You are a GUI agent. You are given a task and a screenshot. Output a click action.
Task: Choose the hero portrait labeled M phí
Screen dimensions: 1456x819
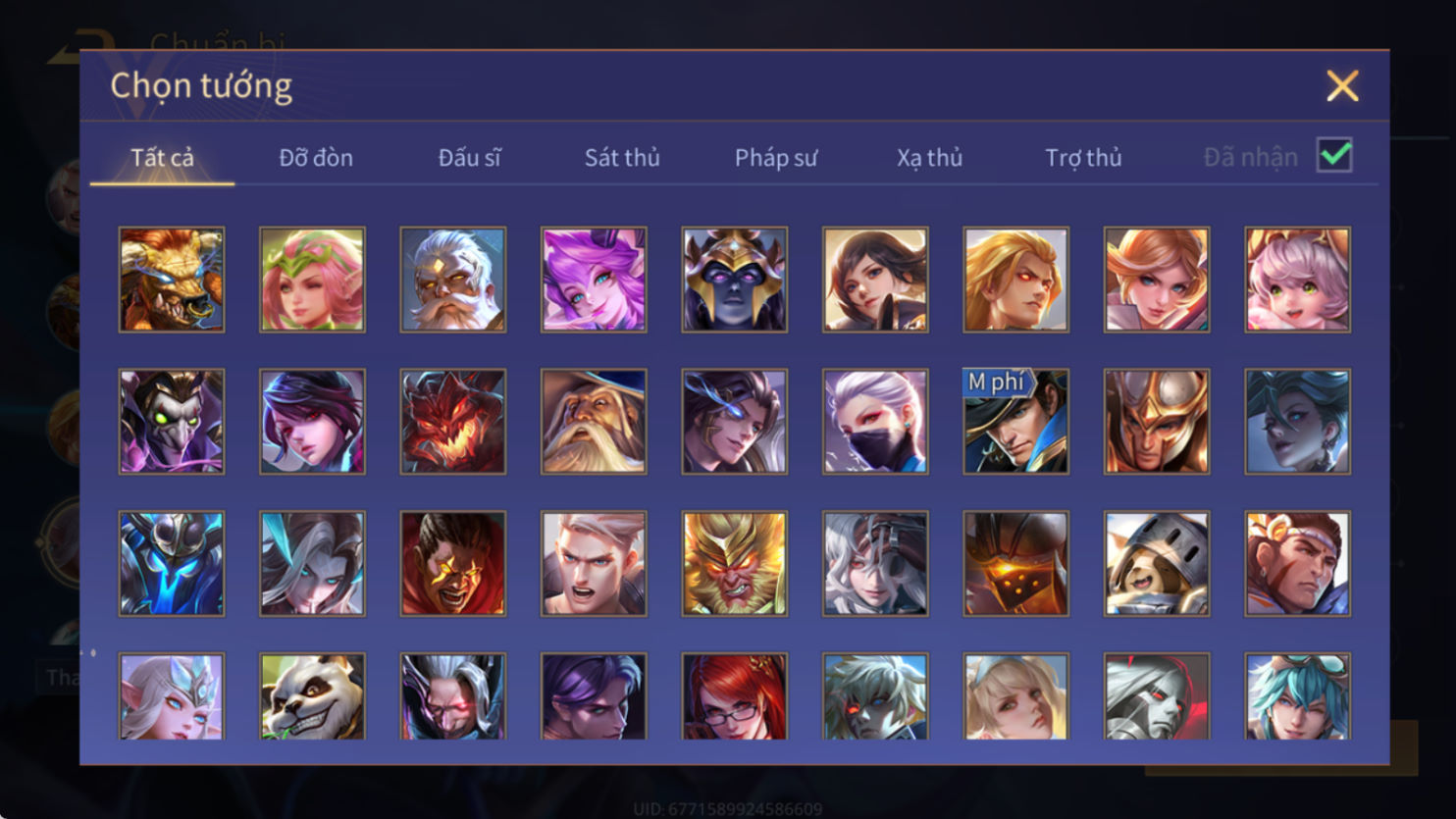pos(1016,422)
